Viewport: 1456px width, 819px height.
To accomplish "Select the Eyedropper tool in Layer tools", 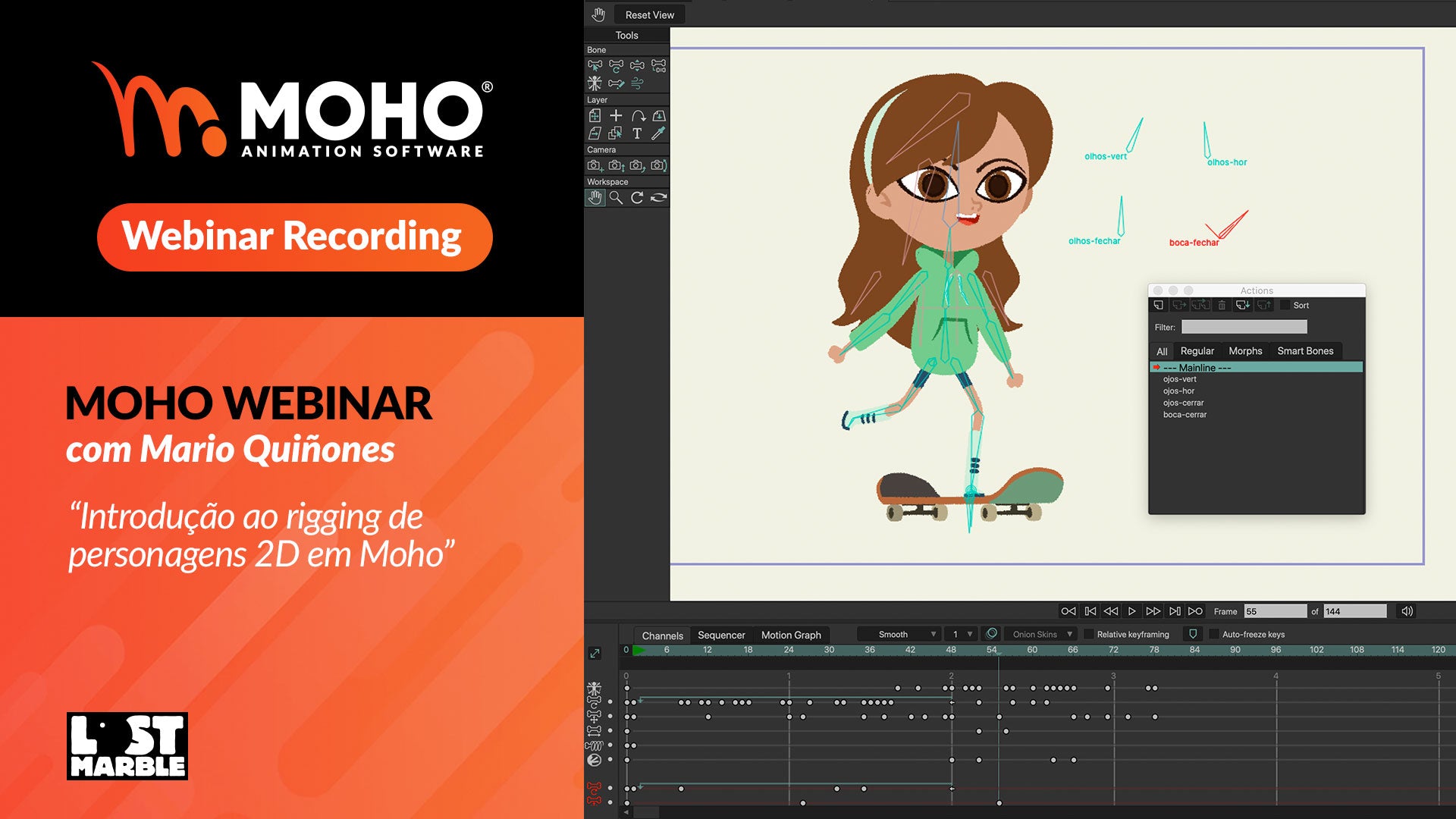I will coord(658,133).
